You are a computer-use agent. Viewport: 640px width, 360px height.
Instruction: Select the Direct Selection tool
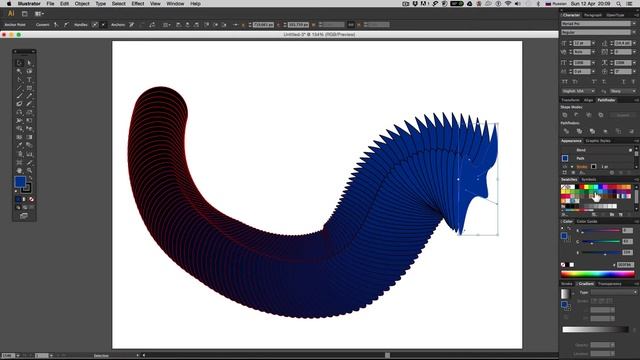[29, 63]
